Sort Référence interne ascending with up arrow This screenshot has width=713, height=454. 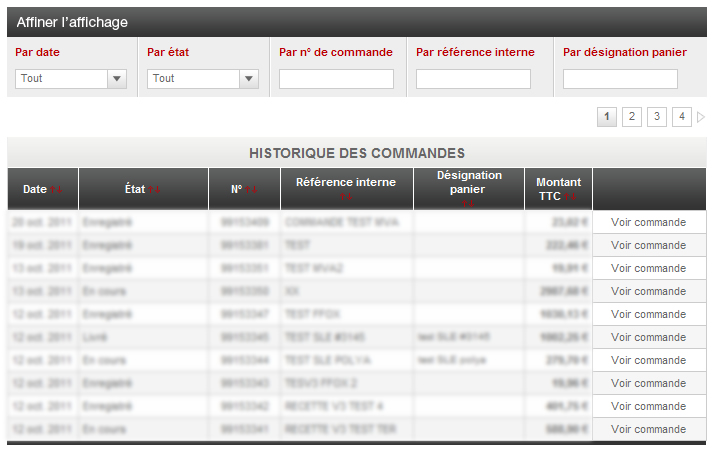pyautogui.click(x=343, y=197)
